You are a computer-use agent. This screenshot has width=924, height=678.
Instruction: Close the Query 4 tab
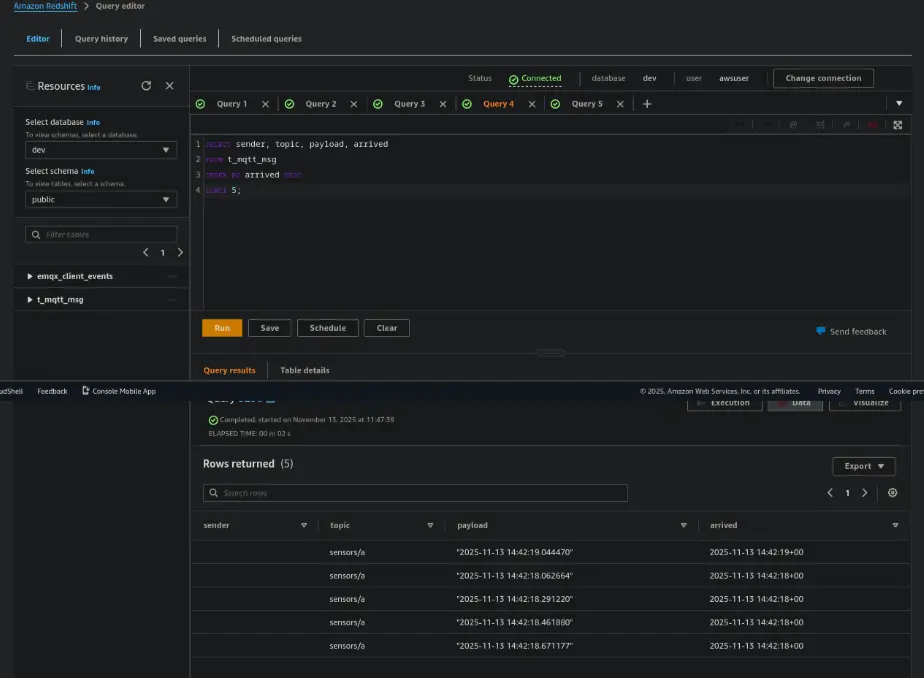(531, 104)
